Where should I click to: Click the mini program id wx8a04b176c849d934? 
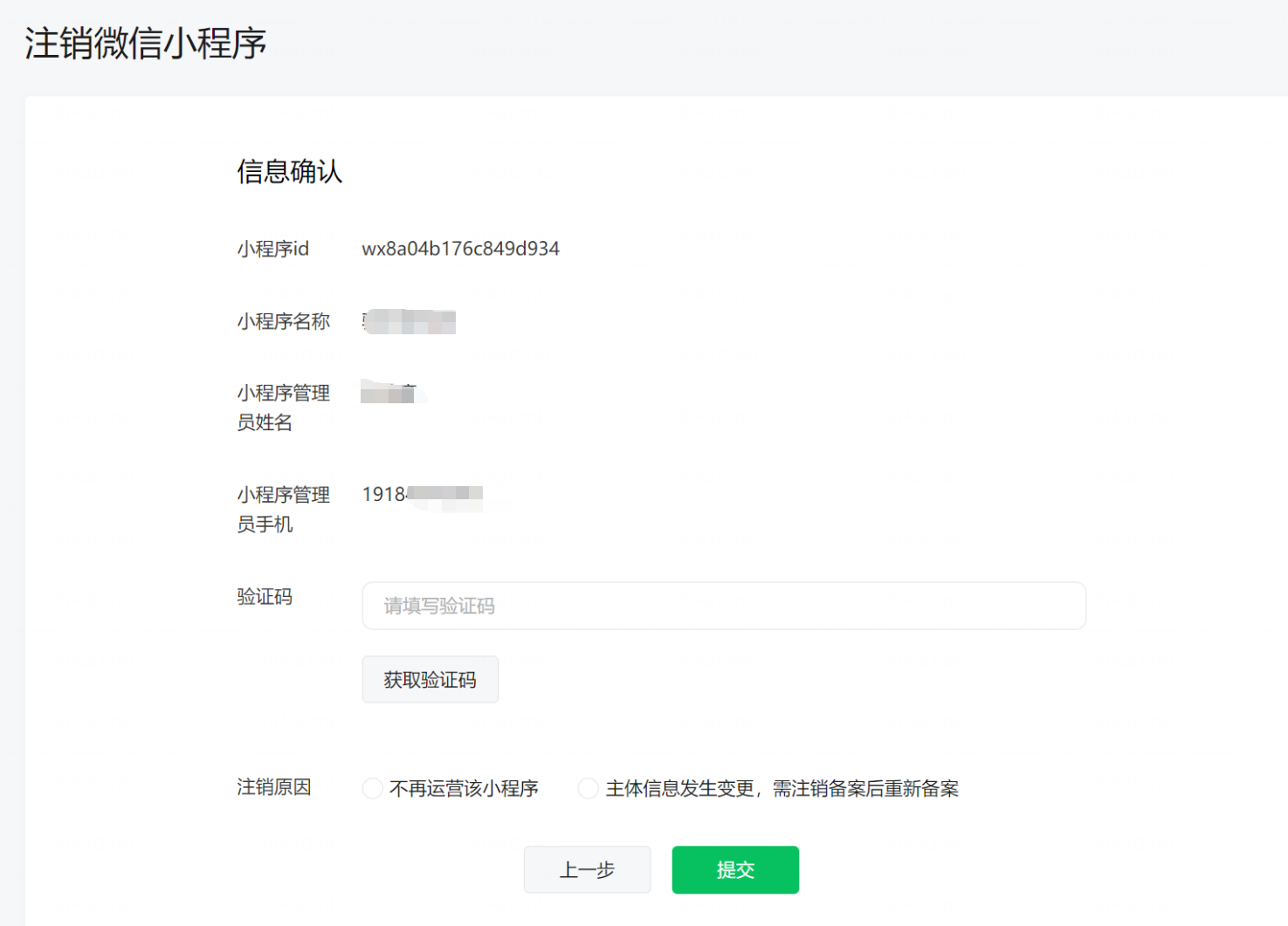point(460,249)
